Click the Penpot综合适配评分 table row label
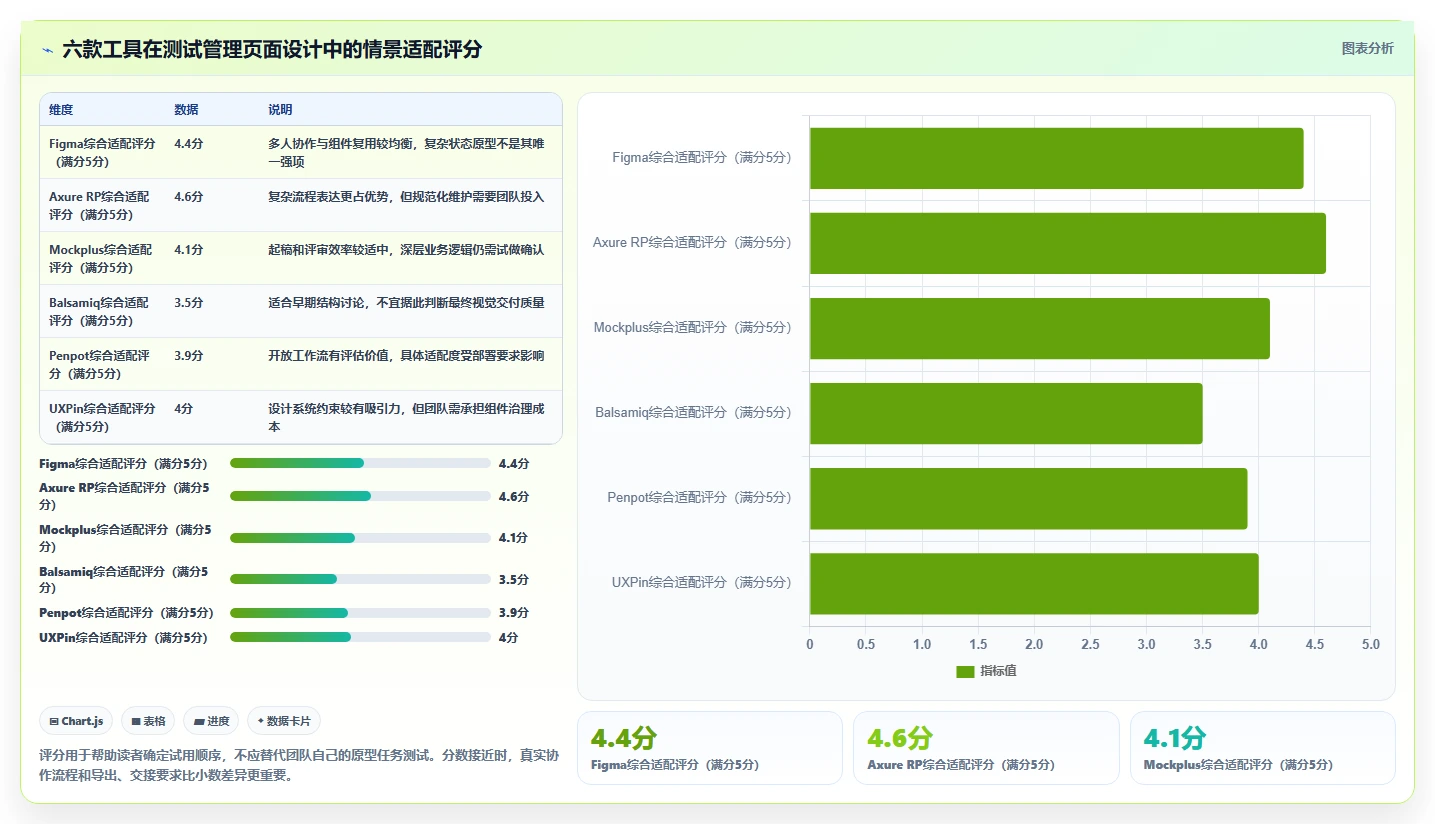Image resolution: width=1435 pixels, height=824 pixels. tap(99, 364)
